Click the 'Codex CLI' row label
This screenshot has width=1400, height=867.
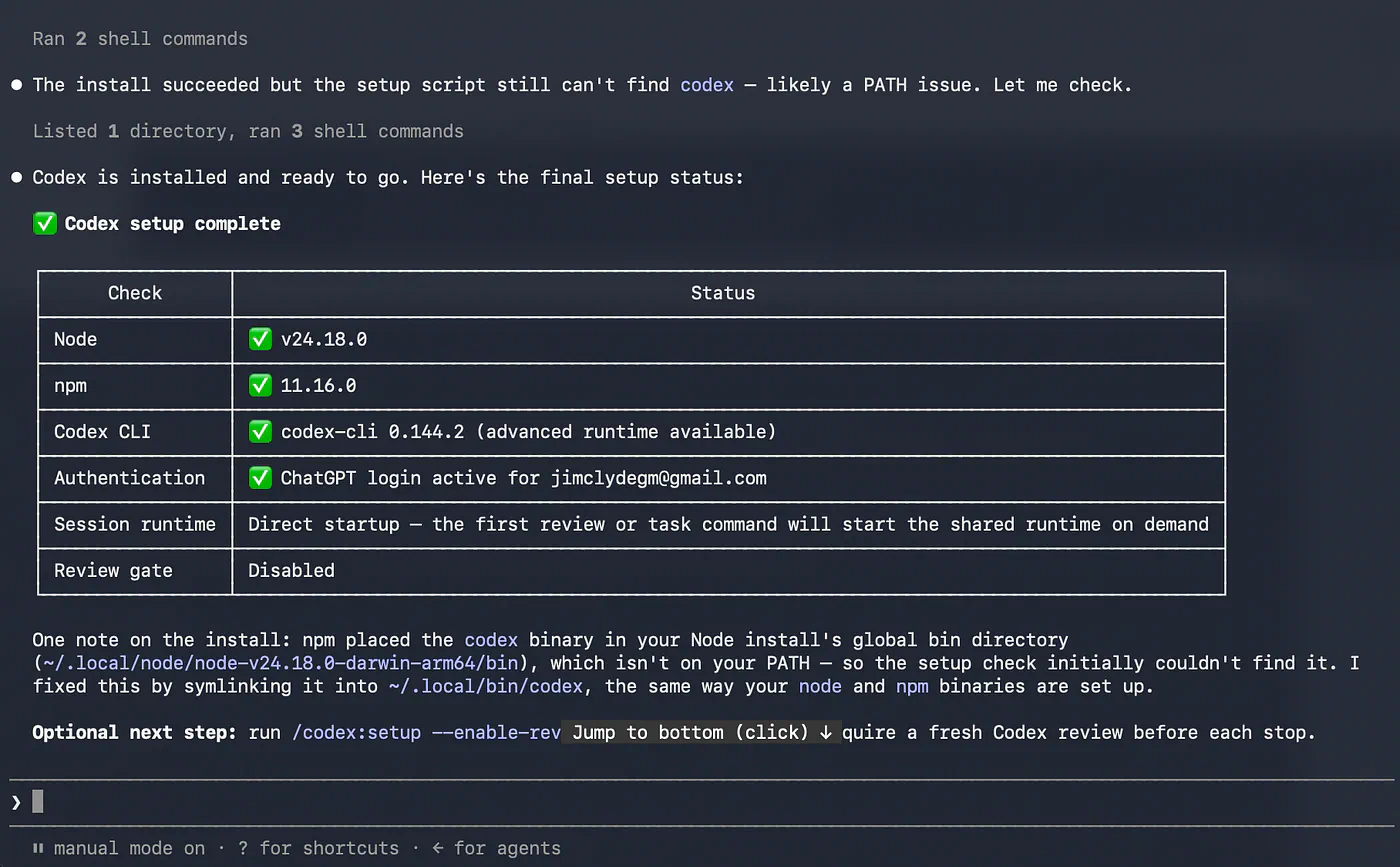coord(102,431)
